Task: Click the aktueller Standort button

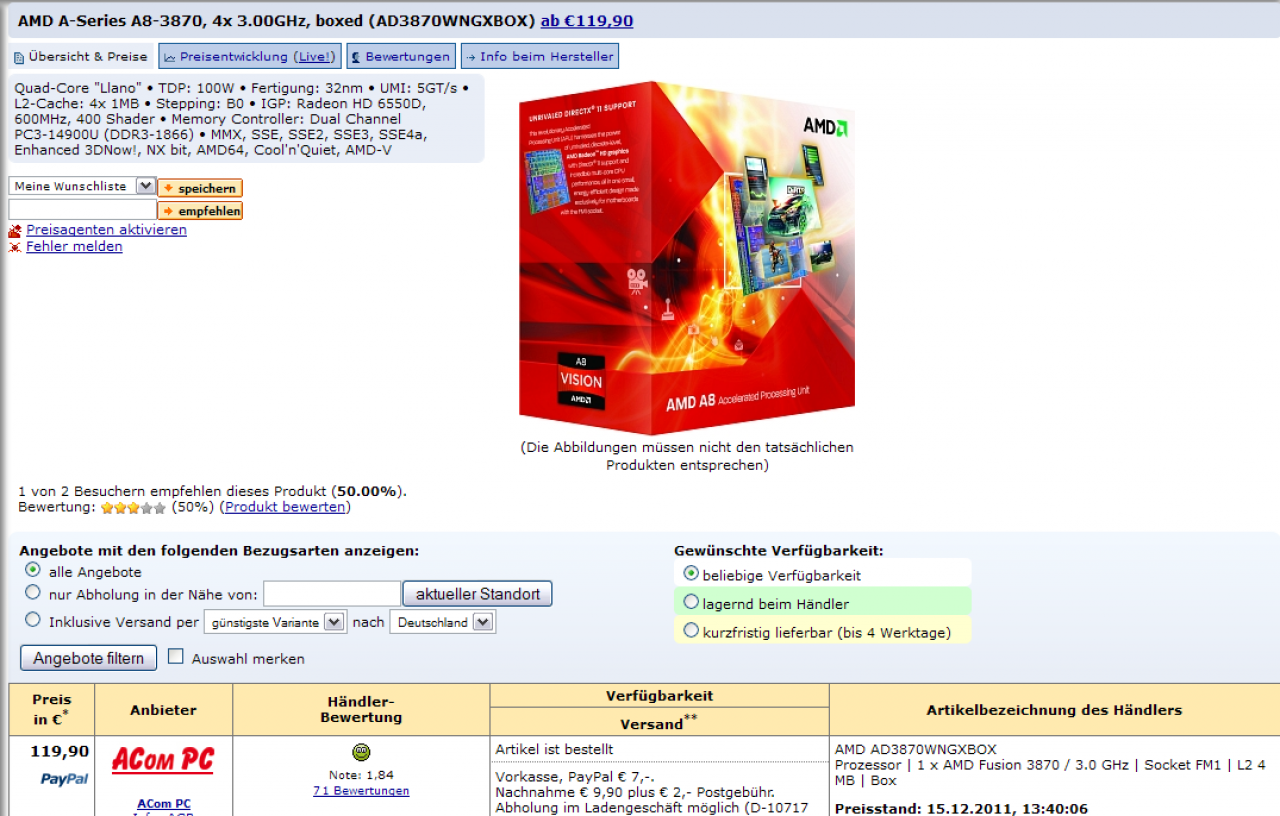Action: coord(477,594)
